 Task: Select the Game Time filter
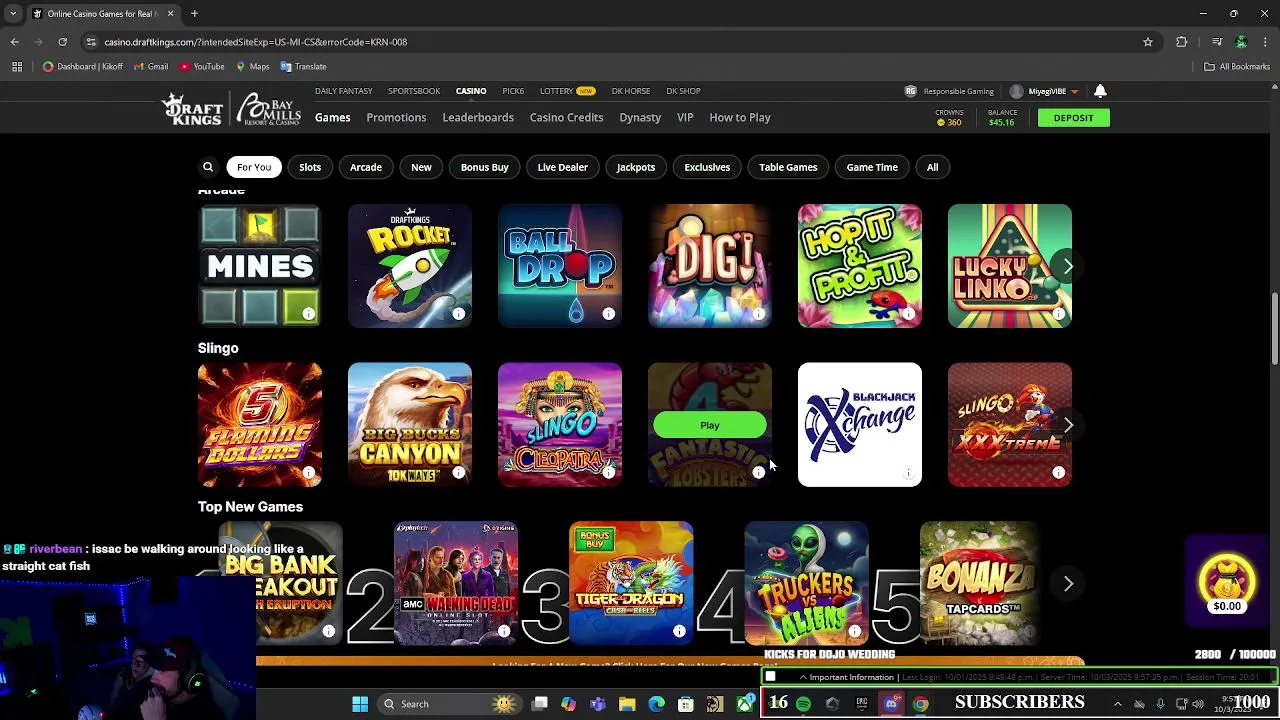tap(872, 167)
